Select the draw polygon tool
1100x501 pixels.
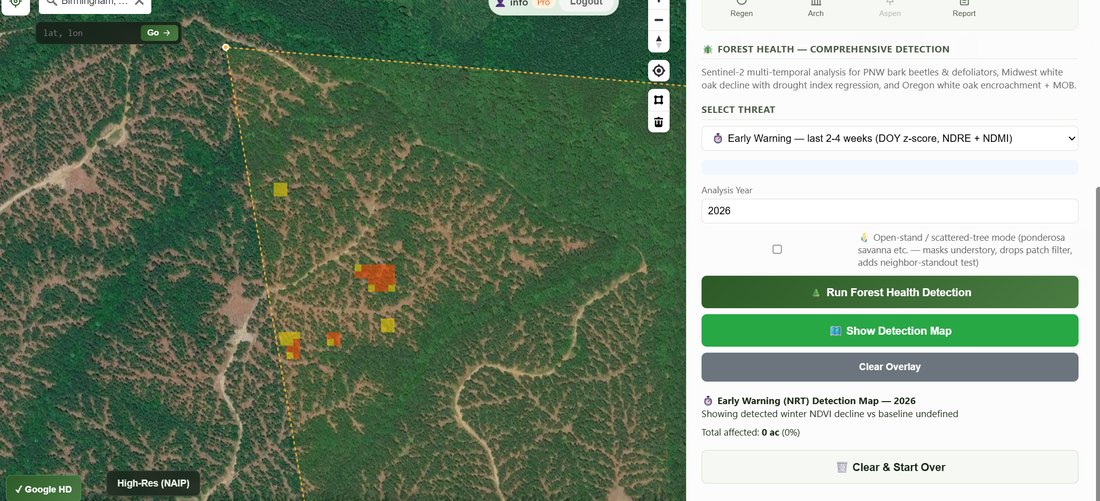coord(658,100)
